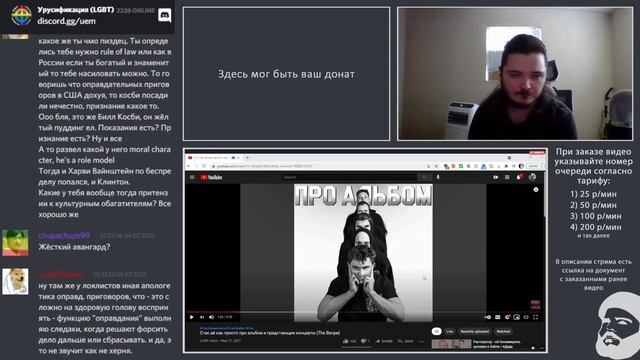
Task: Switch to theater mode
Action: click(x=526, y=317)
